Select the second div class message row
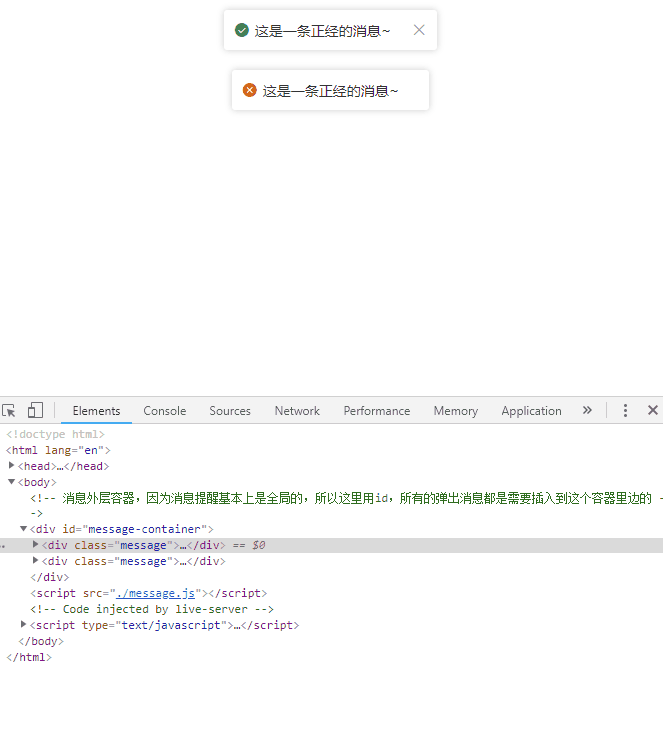 [x=133, y=561]
